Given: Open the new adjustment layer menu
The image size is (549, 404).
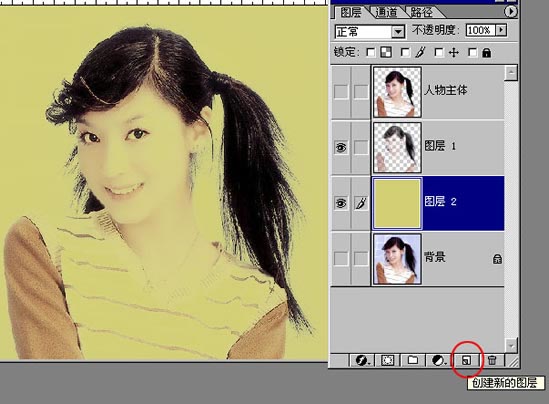Looking at the screenshot, I should (438, 360).
